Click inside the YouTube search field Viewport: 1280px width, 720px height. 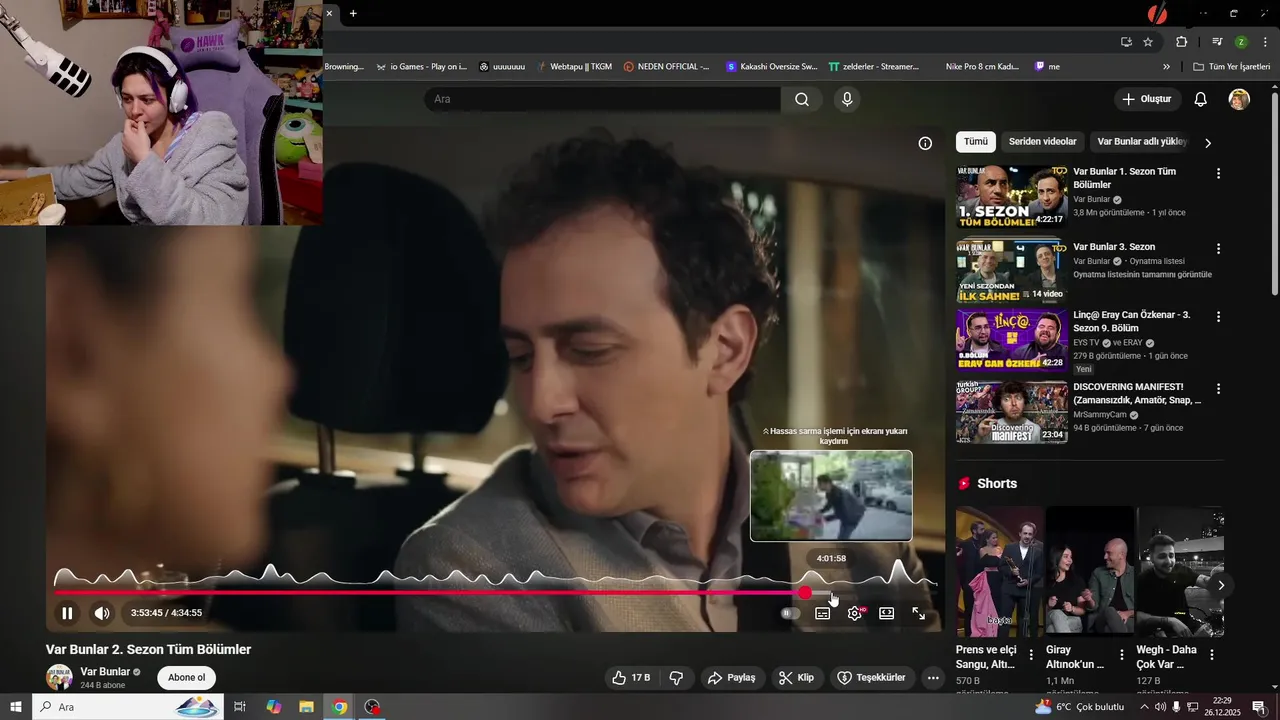tap(602, 99)
